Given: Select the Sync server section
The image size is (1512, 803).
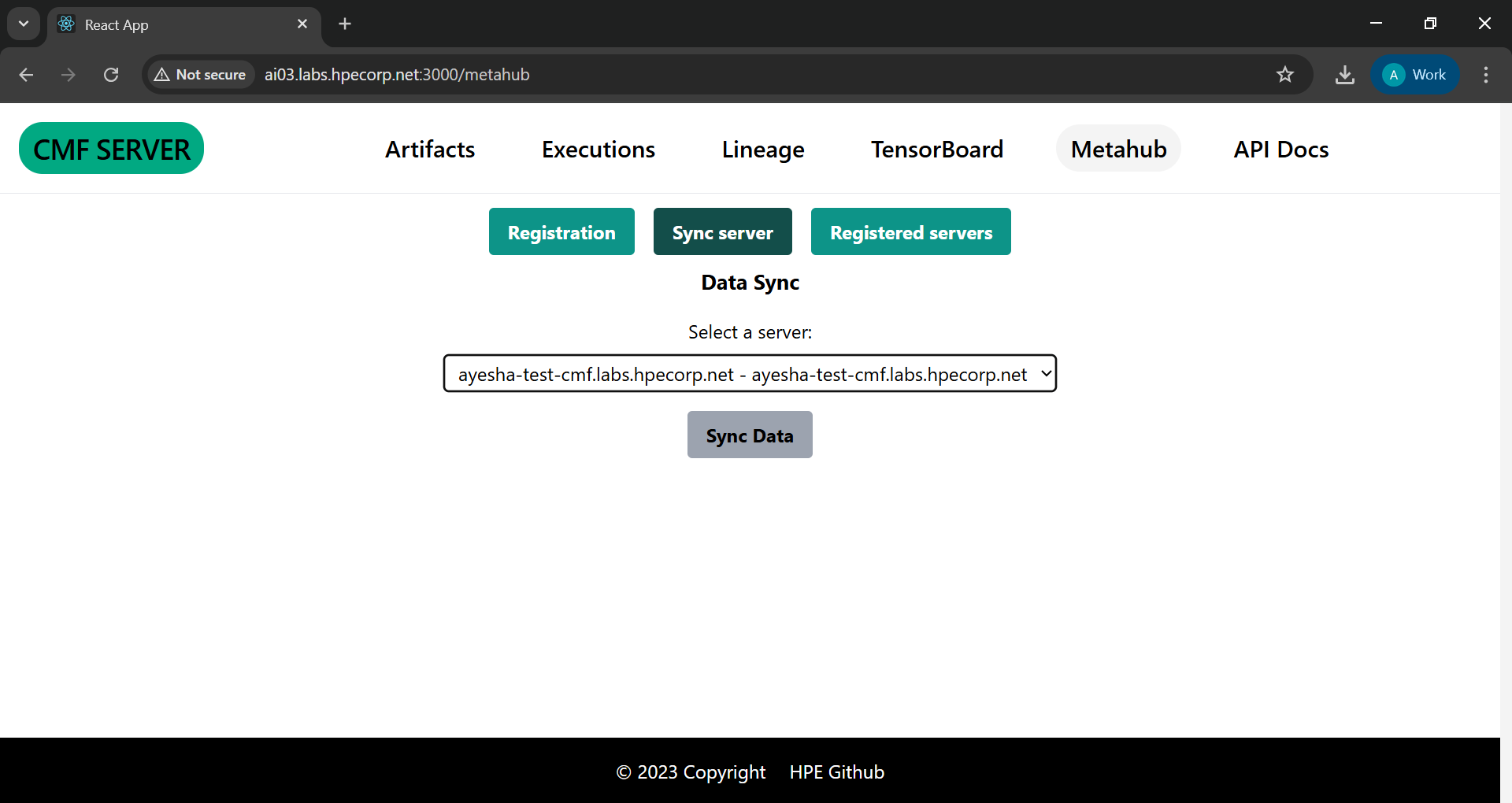Looking at the screenshot, I should (723, 231).
